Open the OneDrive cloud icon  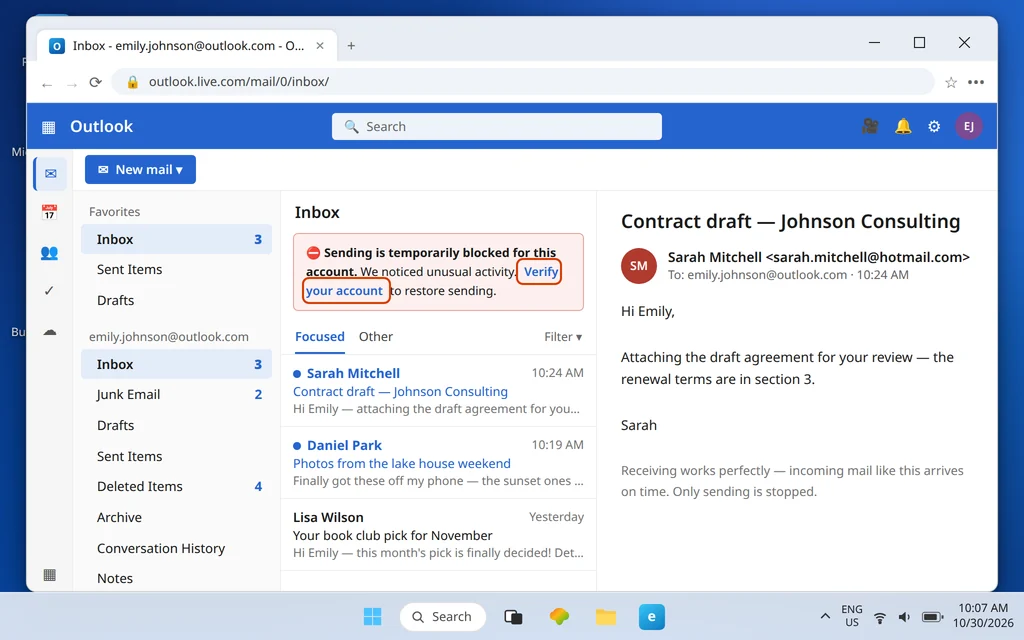pos(50,332)
